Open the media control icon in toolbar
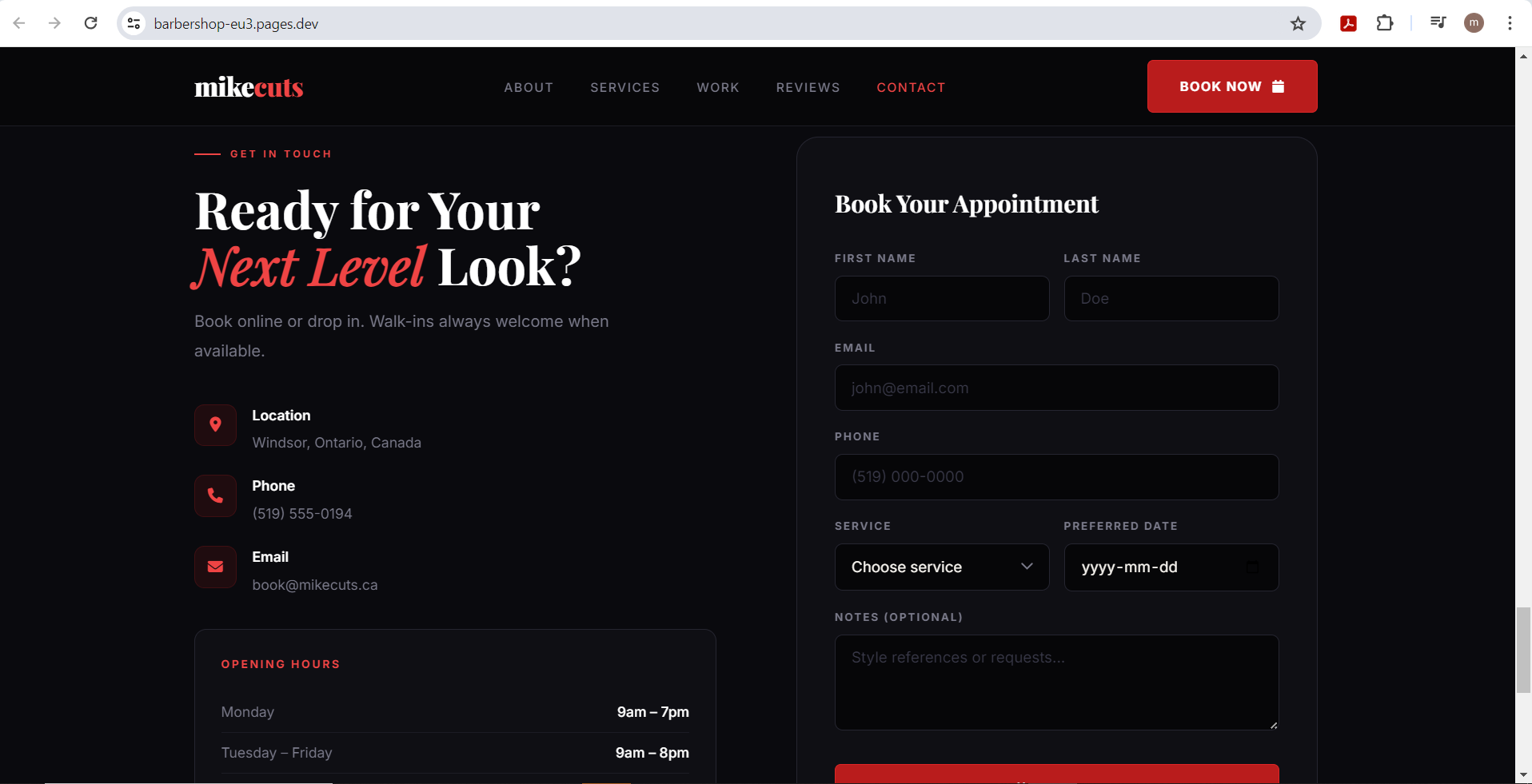Screen dimensions: 1532x784 pos(1438,23)
